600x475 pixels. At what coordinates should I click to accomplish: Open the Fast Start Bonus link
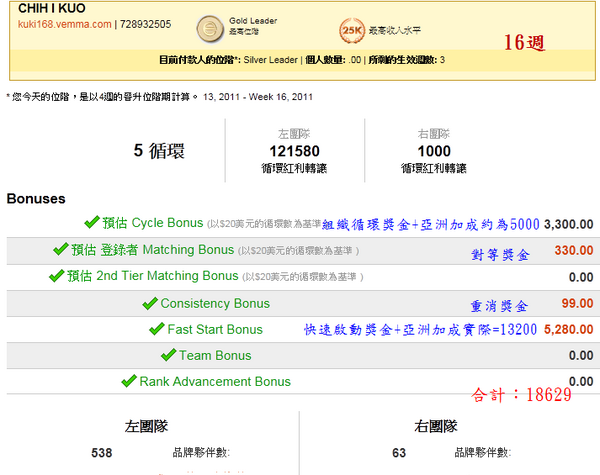click(215, 329)
